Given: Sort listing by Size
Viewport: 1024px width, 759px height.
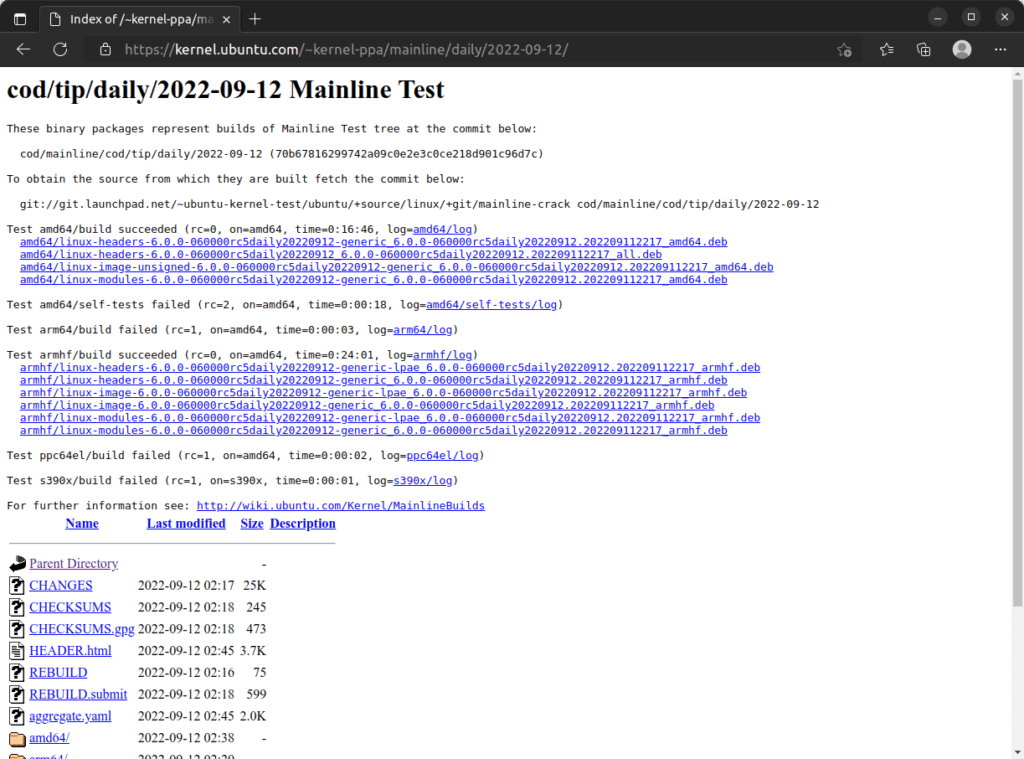Looking at the screenshot, I should 251,524.
